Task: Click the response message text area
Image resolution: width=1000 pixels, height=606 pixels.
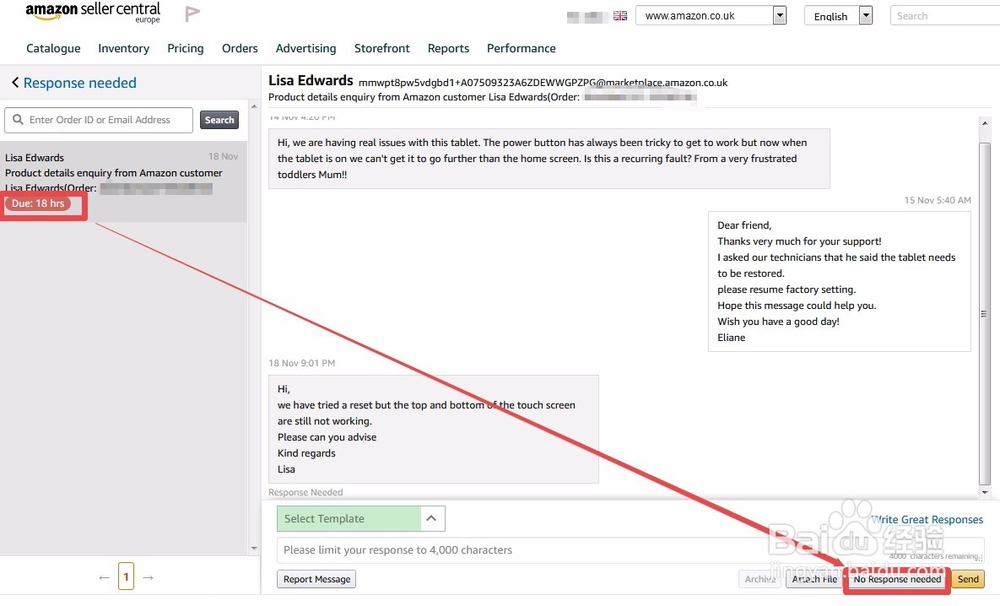Action: click(x=630, y=550)
